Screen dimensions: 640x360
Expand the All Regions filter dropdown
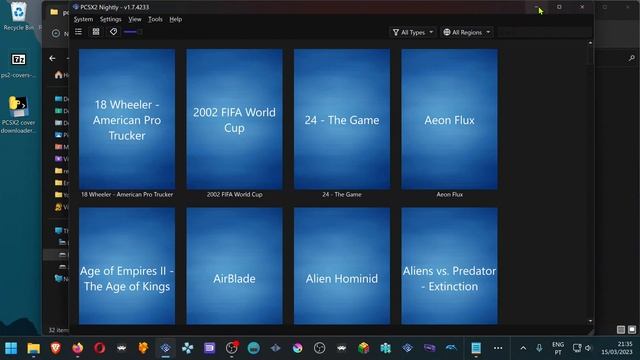(467, 32)
